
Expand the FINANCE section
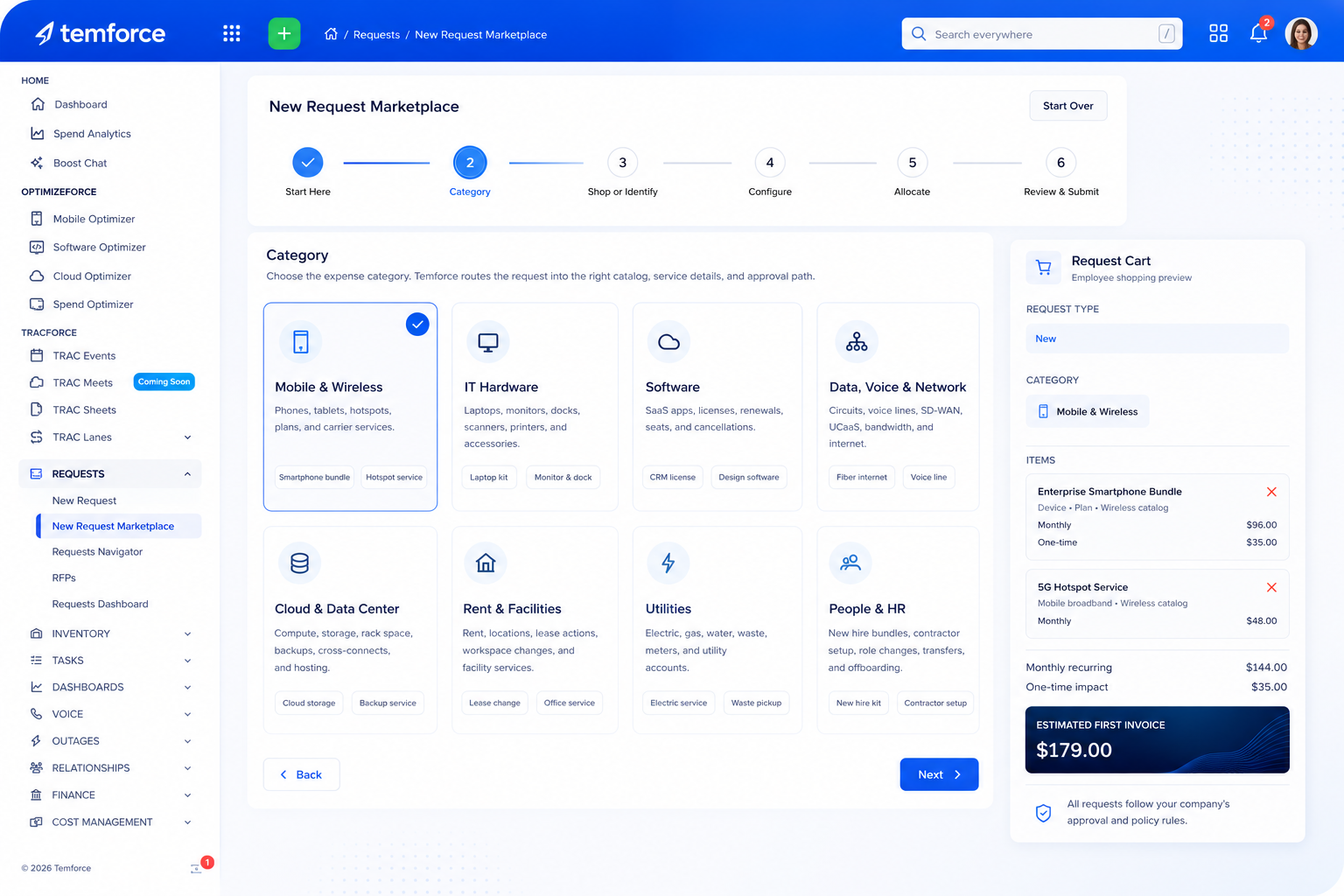(x=187, y=795)
